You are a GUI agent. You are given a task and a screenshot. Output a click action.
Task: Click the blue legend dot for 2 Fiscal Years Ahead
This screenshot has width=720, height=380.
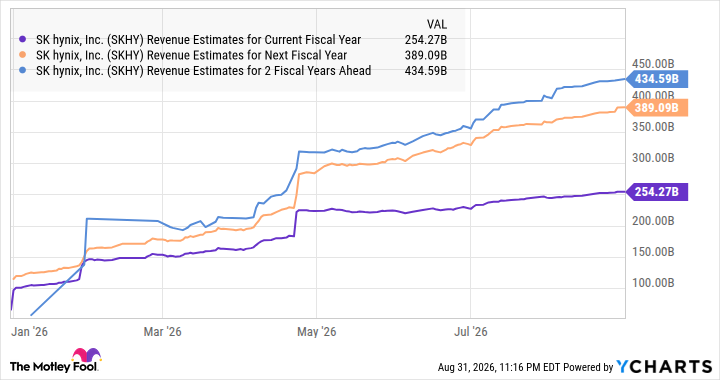23,71
